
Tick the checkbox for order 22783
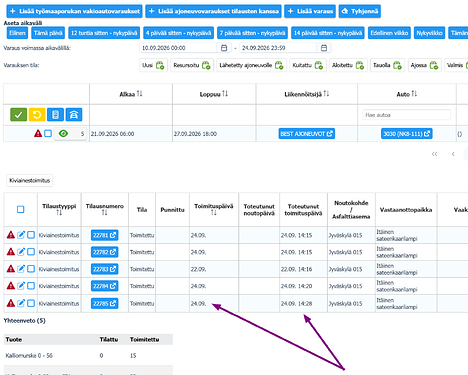tap(31, 269)
